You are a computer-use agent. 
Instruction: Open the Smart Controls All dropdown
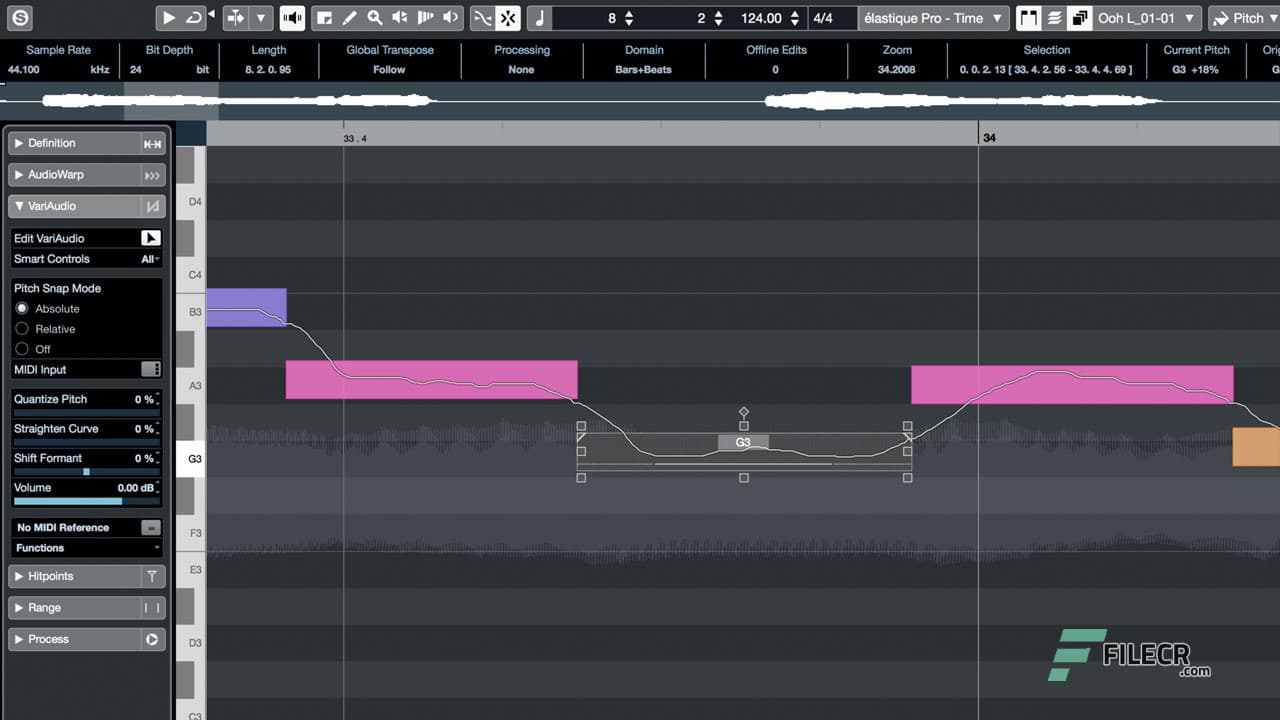click(x=147, y=259)
